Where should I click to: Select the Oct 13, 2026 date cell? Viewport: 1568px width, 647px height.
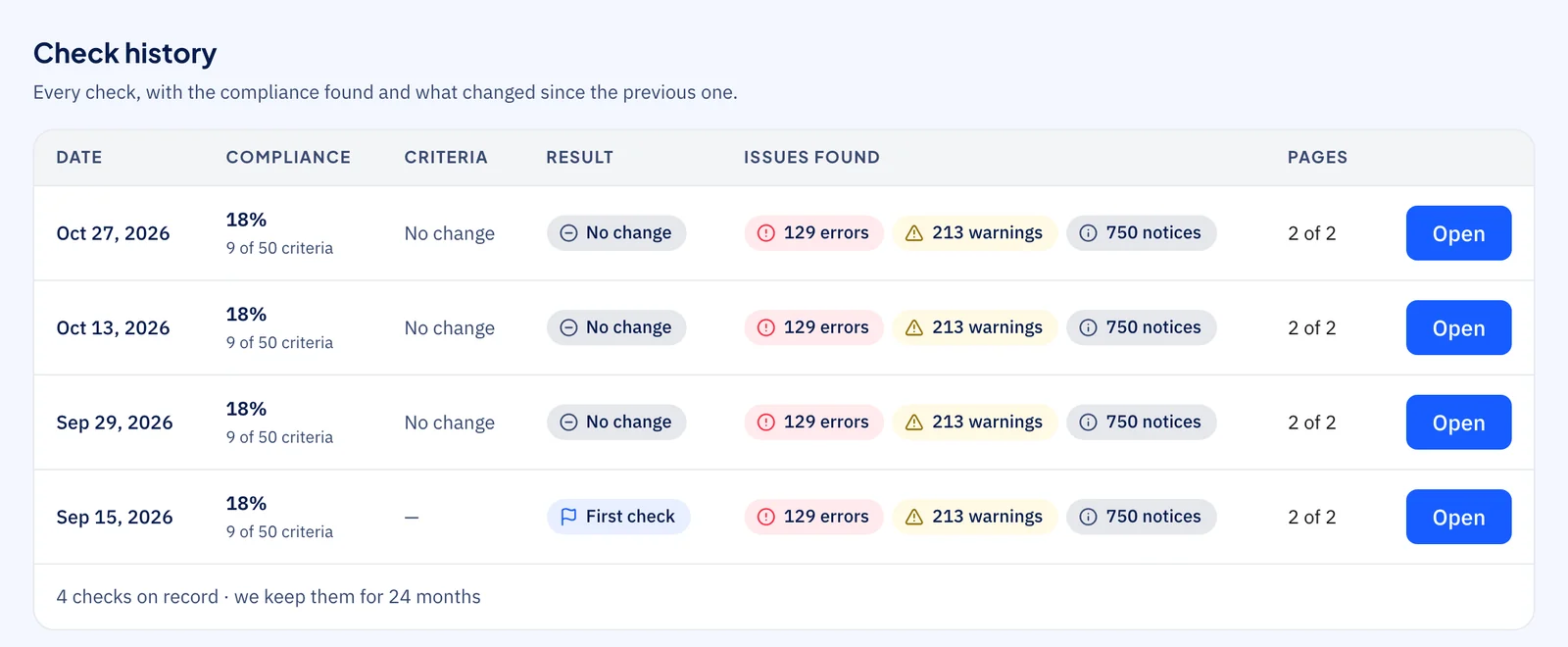point(113,327)
